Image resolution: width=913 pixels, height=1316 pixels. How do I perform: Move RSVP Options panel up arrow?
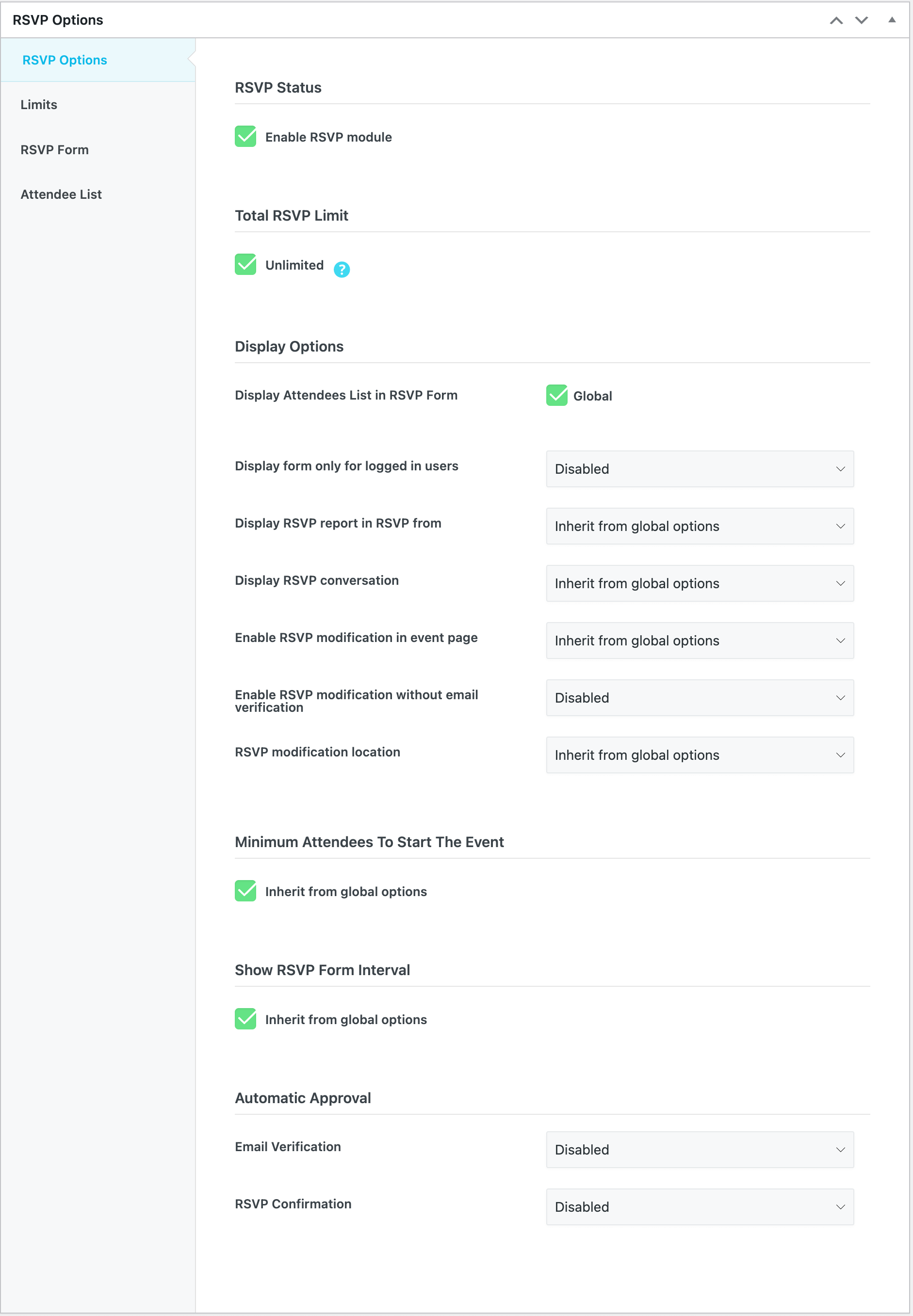(836, 20)
